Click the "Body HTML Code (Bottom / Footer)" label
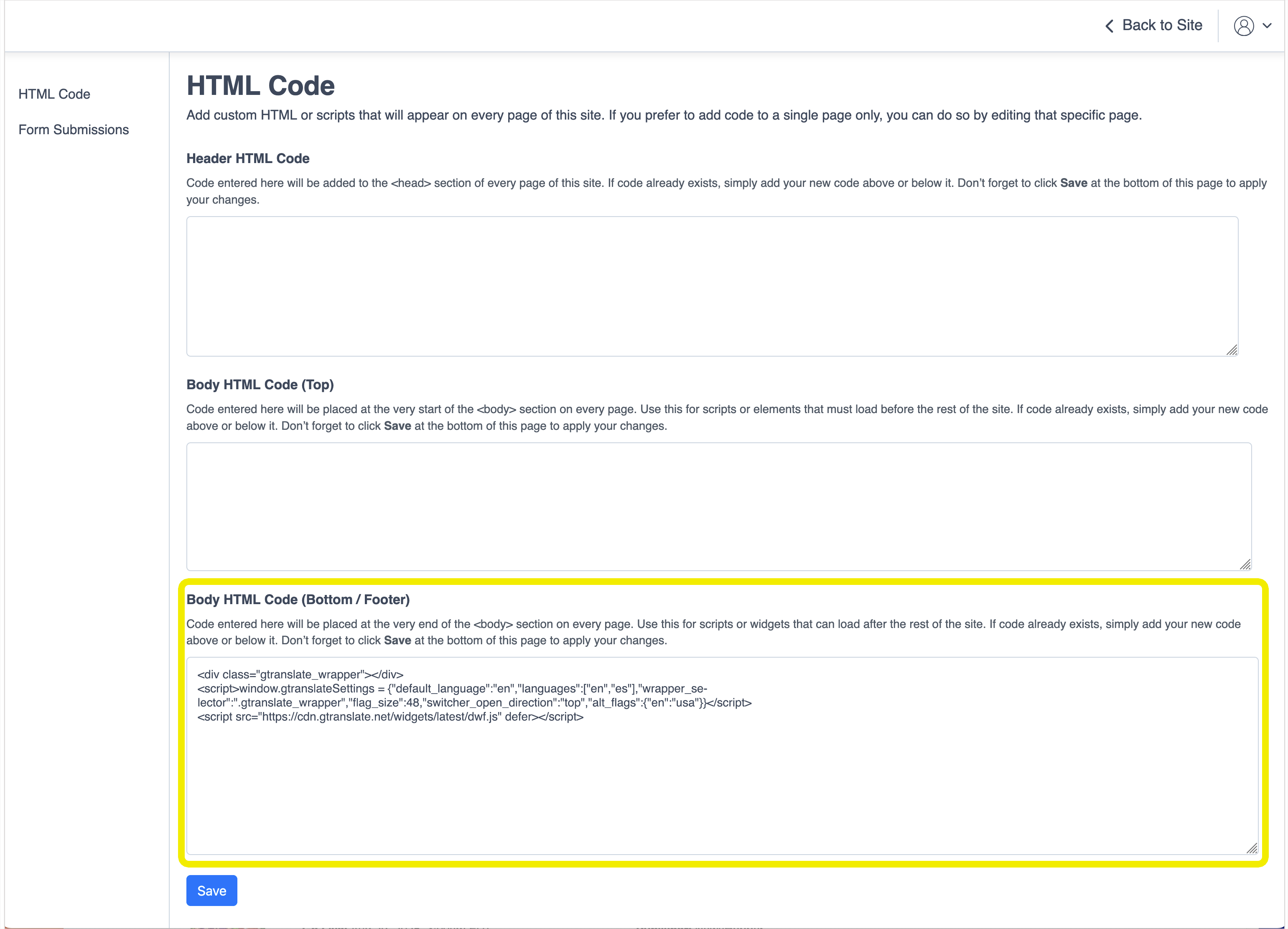Viewport: 1288px width, 929px height. pyautogui.click(x=298, y=600)
